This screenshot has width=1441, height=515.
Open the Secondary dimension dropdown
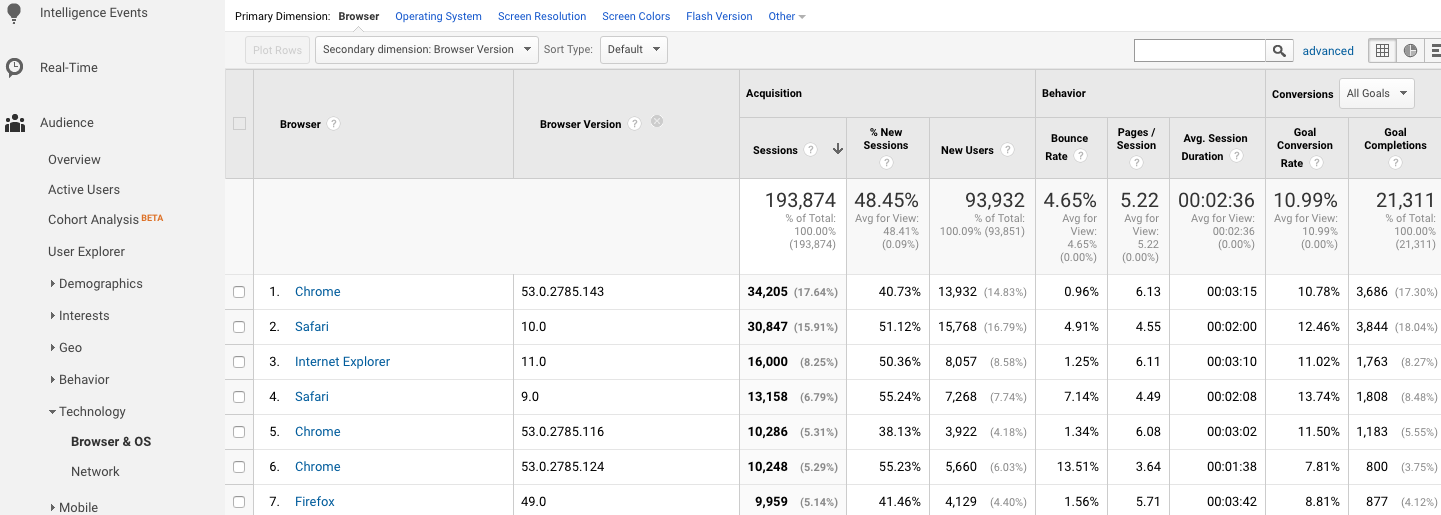[427, 50]
